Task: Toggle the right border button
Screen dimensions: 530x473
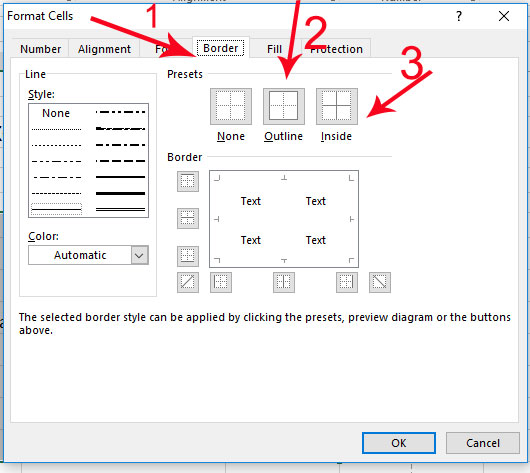Action: tap(347, 282)
